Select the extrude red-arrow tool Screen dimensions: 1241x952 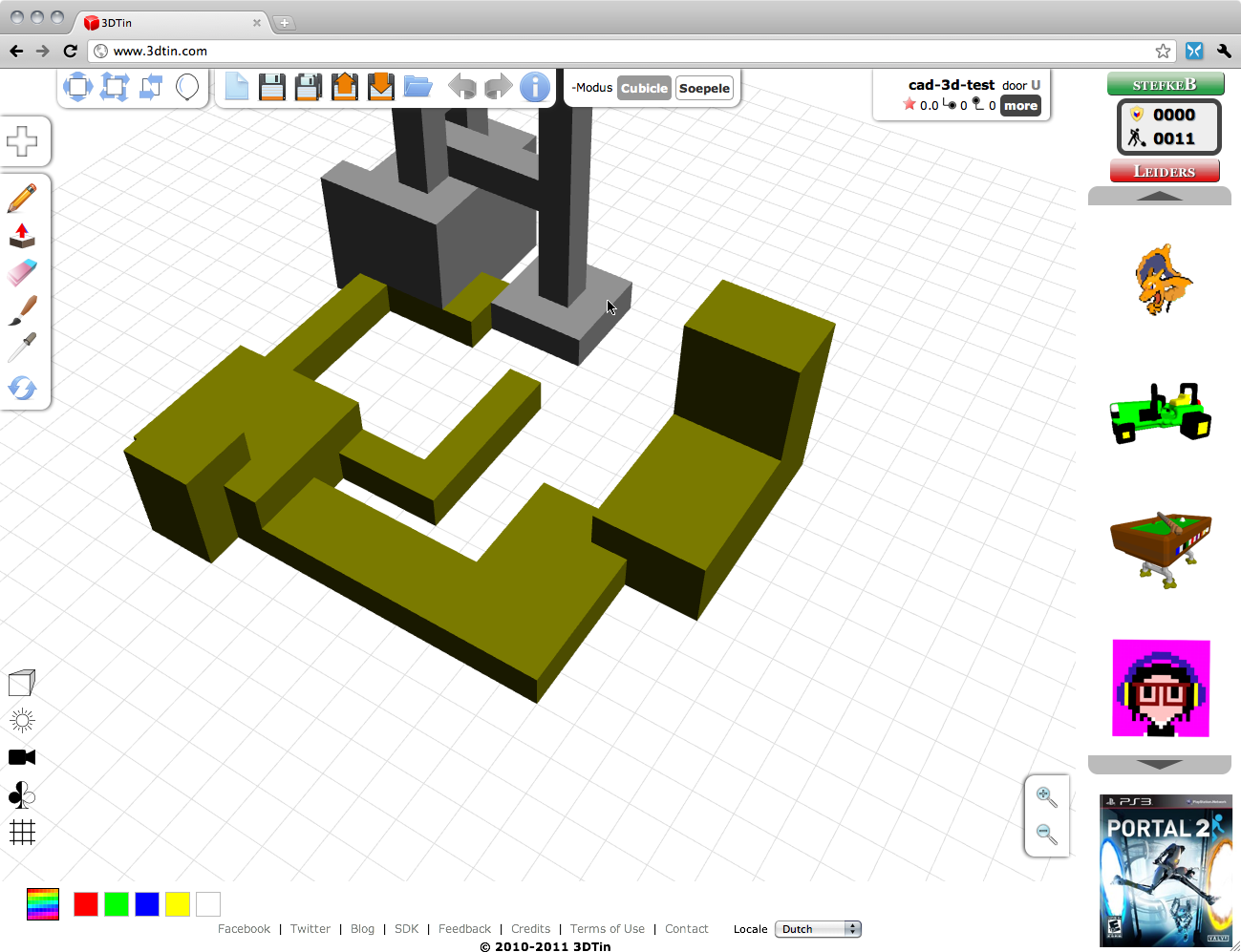[22, 236]
